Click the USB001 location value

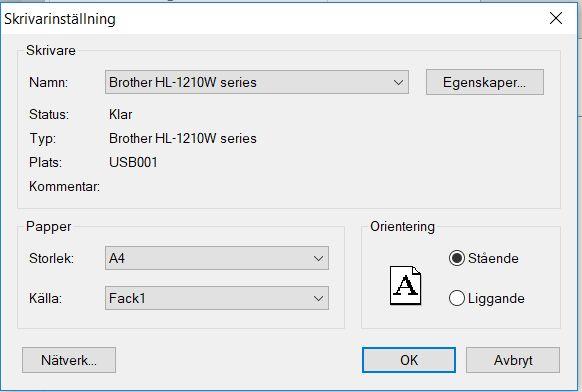[133, 162]
